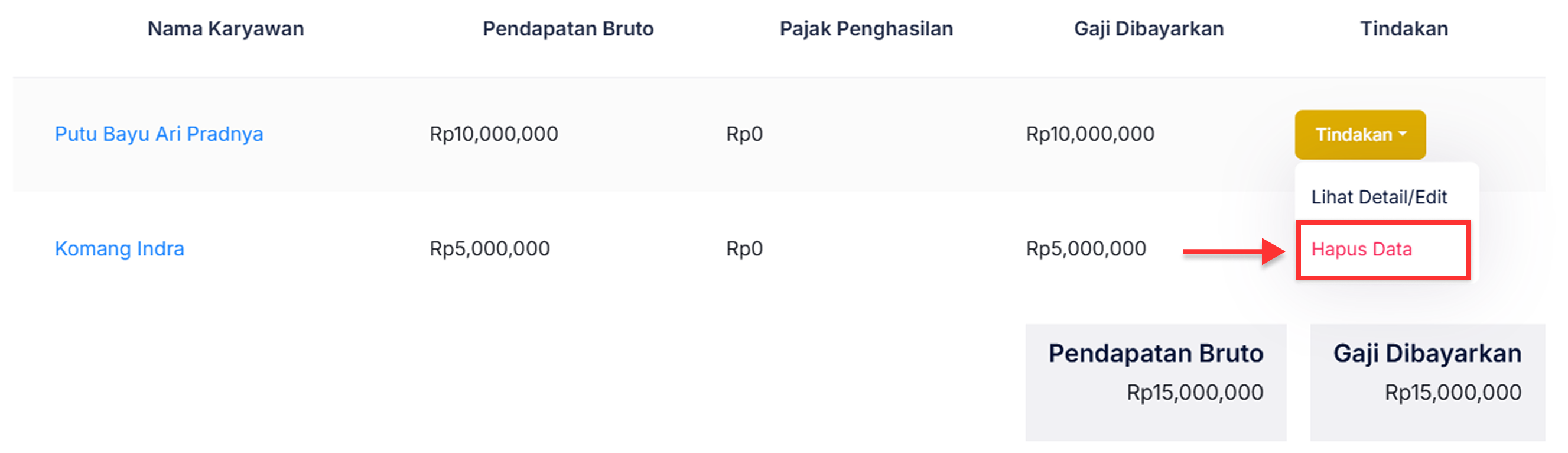
Task: Click Komang Indra's Rp5,000,000 salary paid value
Action: tap(1085, 248)
